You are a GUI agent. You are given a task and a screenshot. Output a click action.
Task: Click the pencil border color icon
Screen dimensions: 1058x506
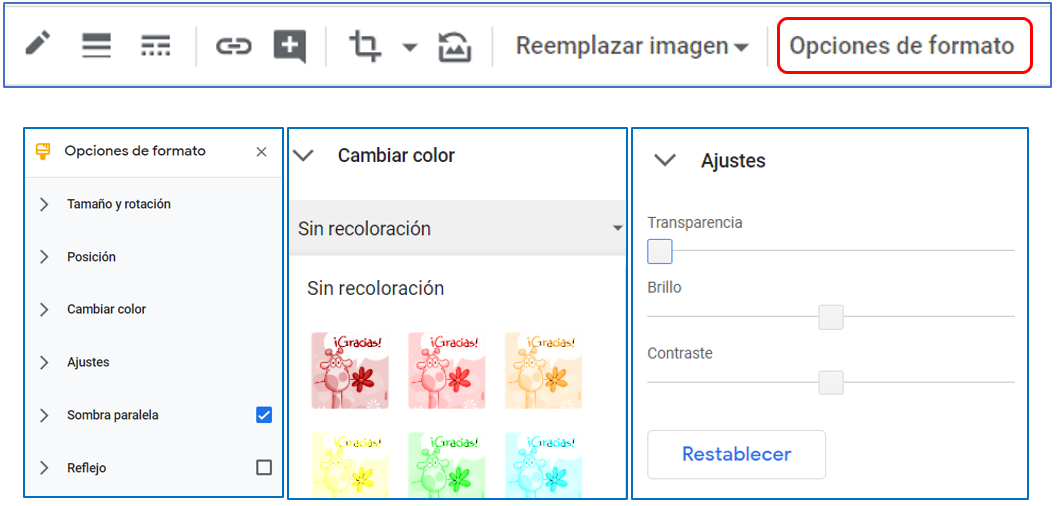pyautogui.click(x=38, y=45)
